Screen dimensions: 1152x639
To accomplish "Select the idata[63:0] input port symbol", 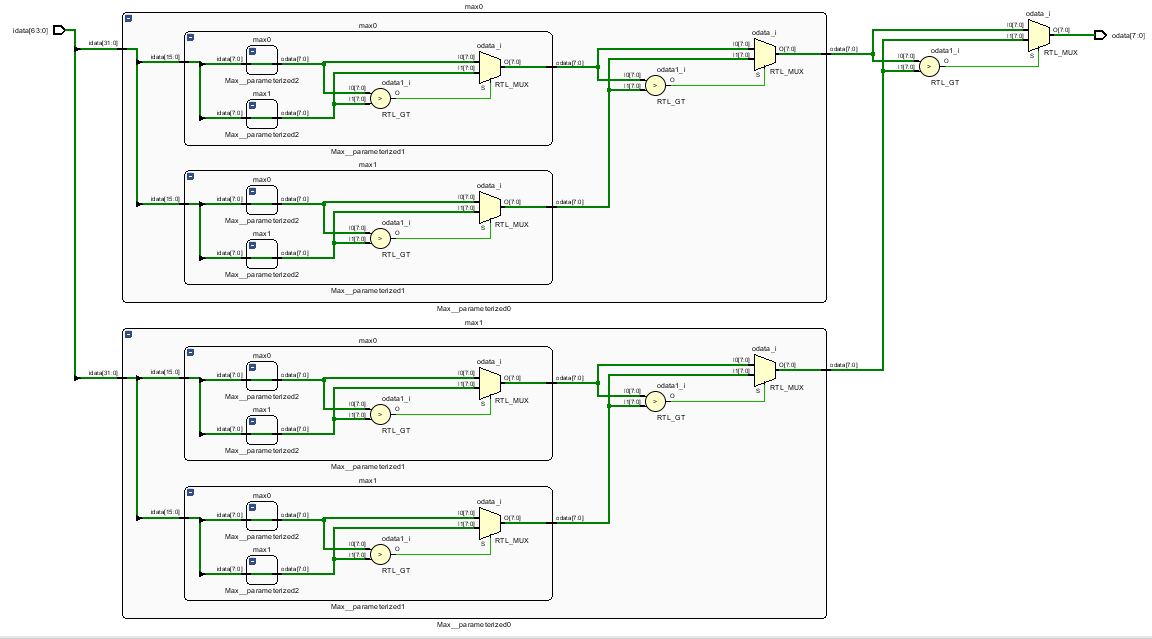I will (x=62, y=31).
